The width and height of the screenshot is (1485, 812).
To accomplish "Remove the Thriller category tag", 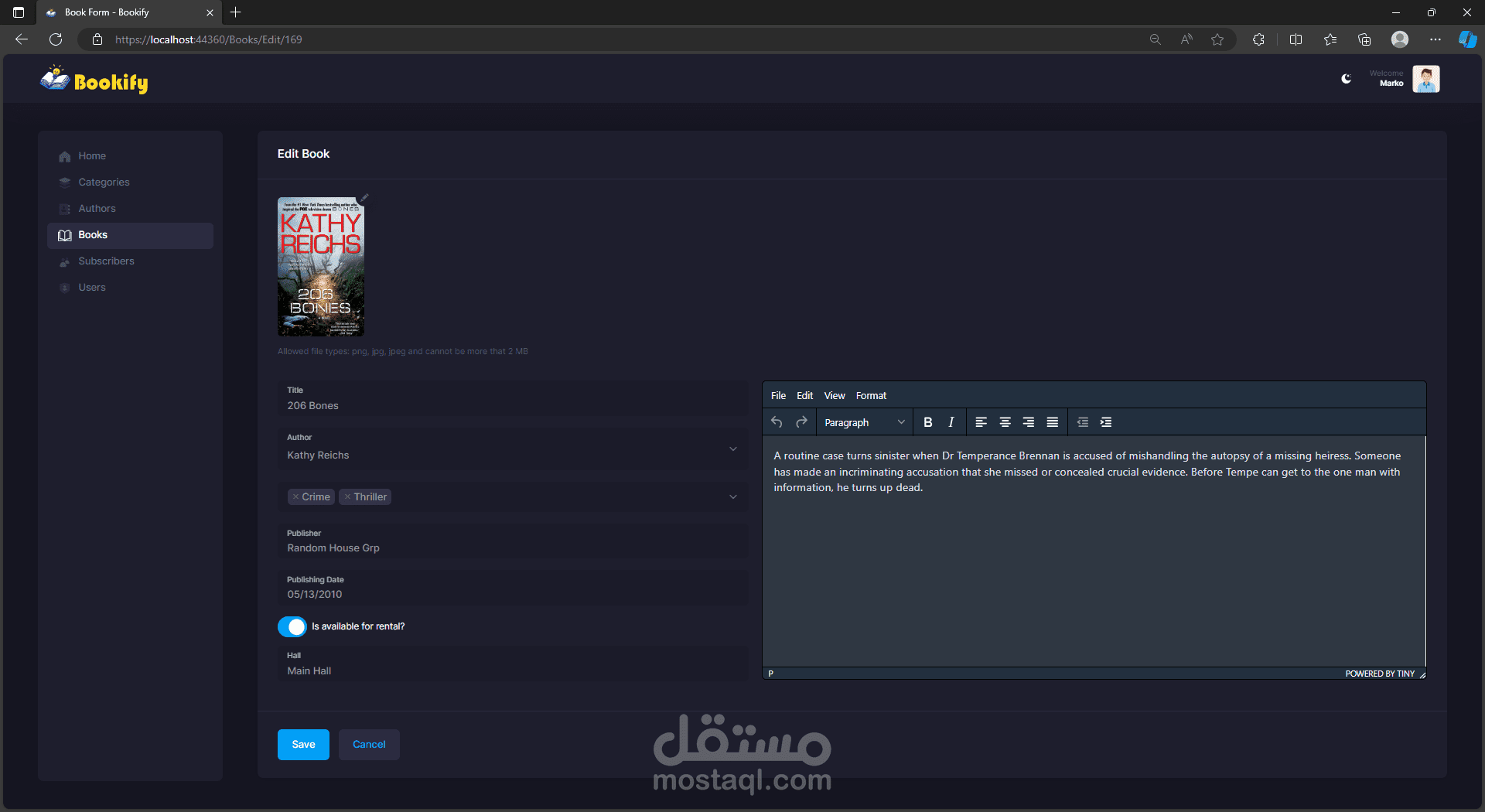I will tap(347, 497).
